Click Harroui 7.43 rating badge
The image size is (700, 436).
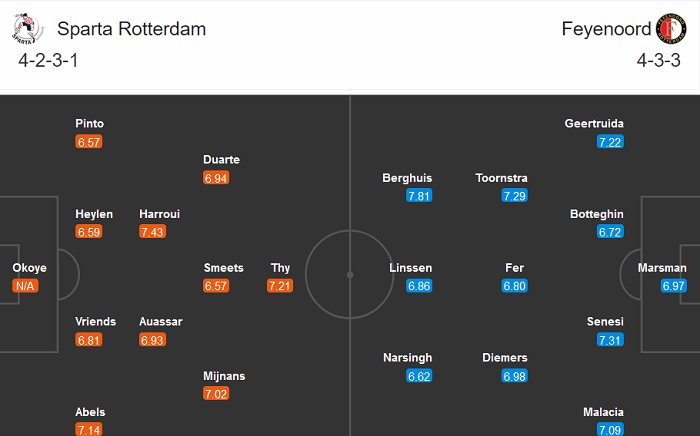coord(153,232)
